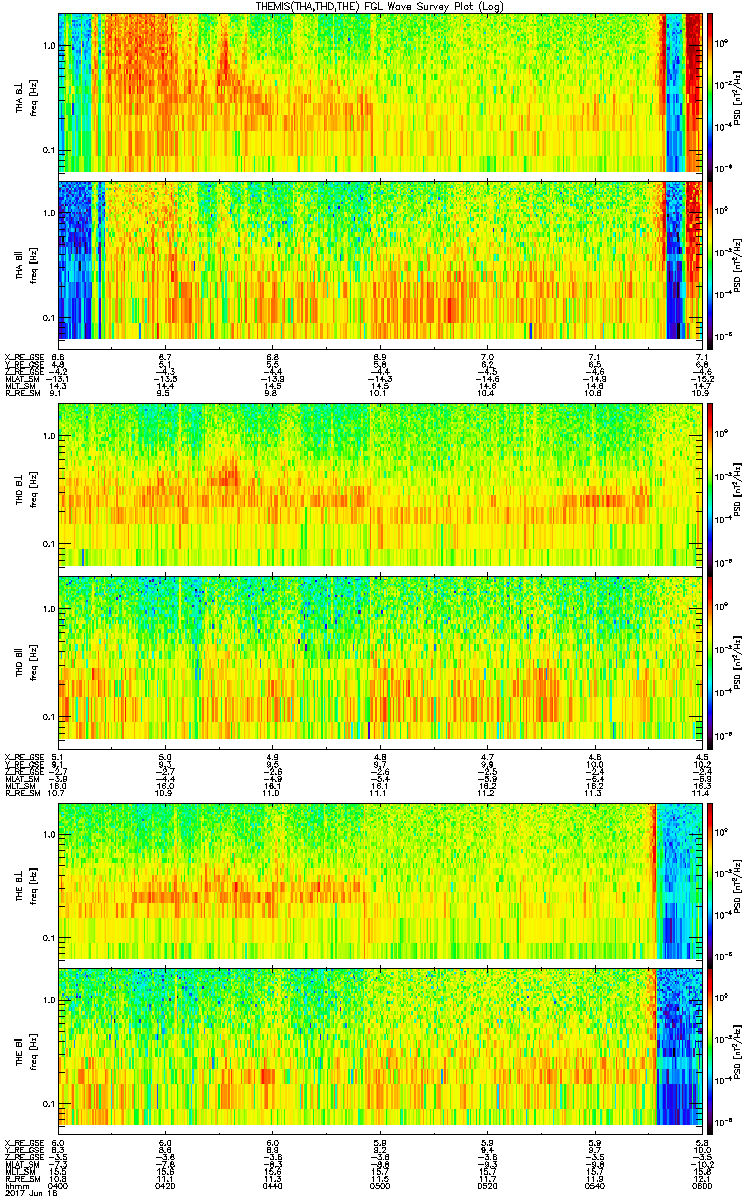
Task: Click the R_RE_SM row label under THD panels
Action: [21, 794]
